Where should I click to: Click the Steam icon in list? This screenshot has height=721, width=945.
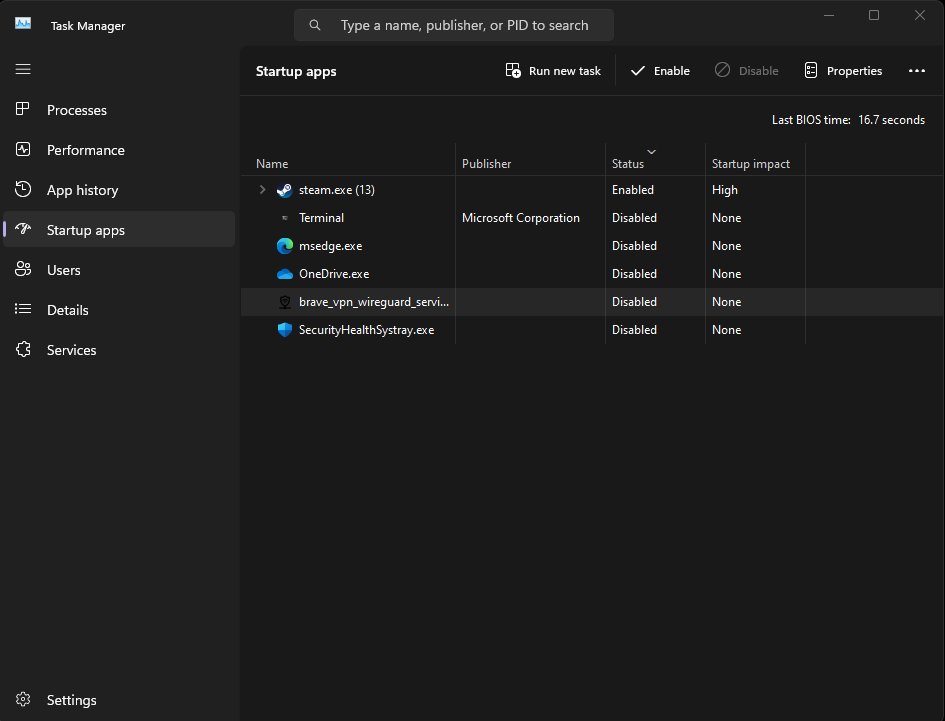point(284,190)
